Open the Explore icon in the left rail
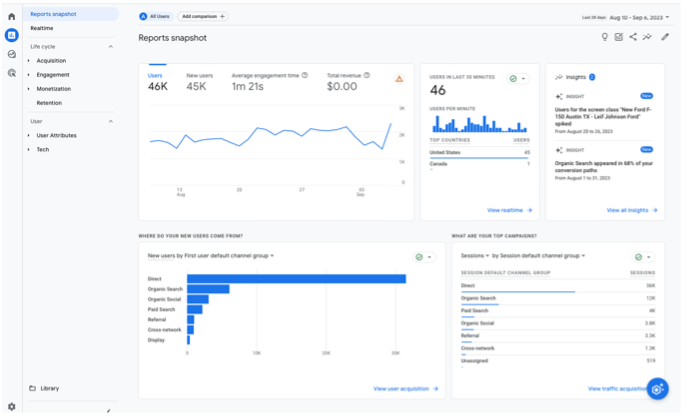The height and width of the screenshot is (415, 684). (11, 54)
